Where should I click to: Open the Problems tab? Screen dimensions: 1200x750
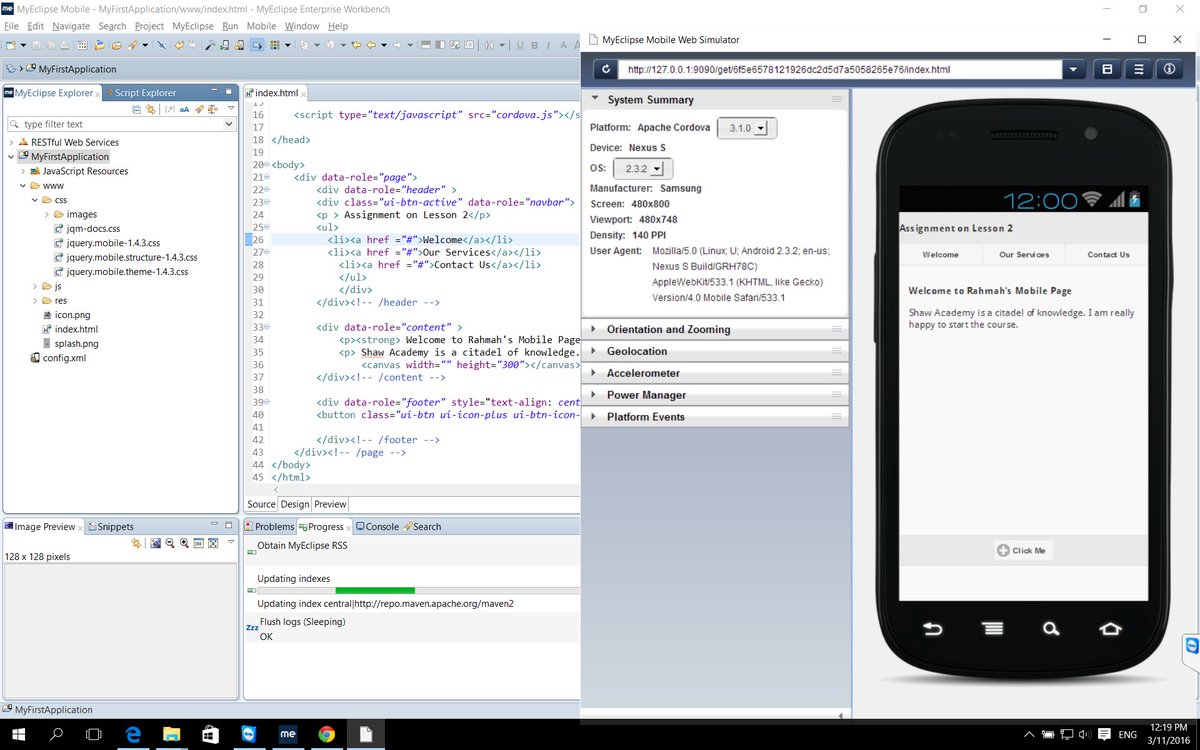(x=269, y=527)
